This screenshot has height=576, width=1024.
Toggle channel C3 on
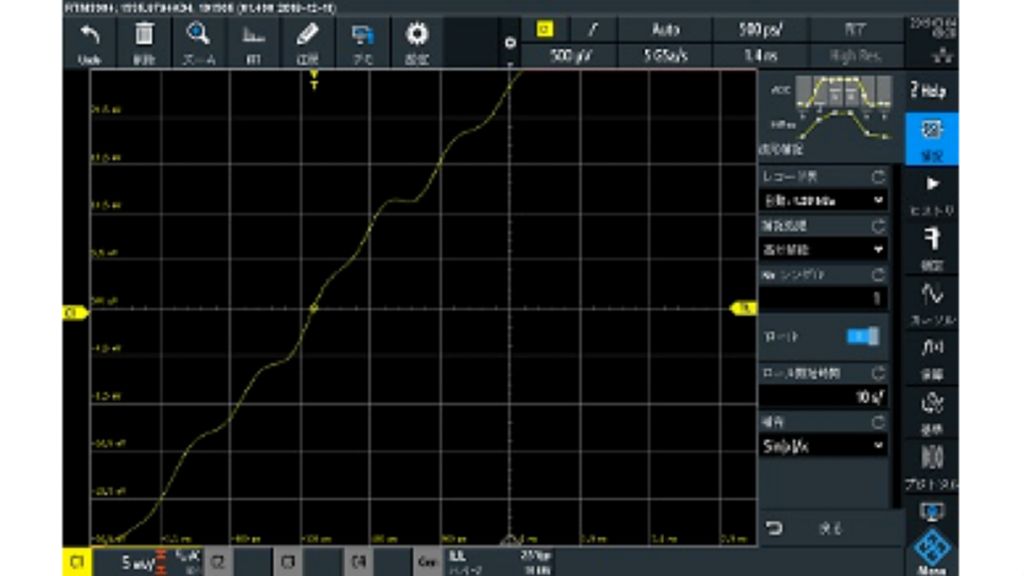click(287, 563)
